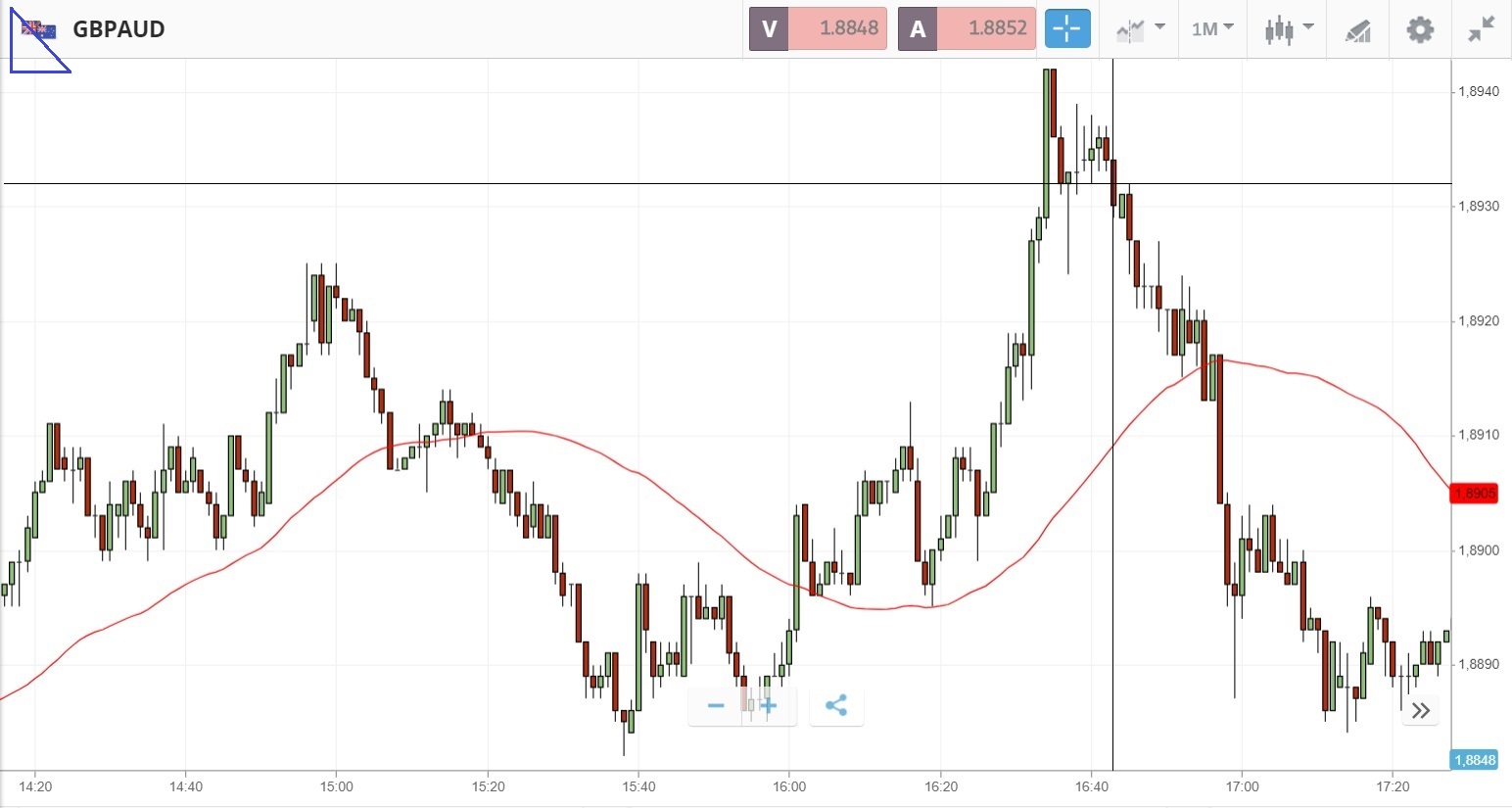Zoom in the chart with plus button

pos(769,705)
